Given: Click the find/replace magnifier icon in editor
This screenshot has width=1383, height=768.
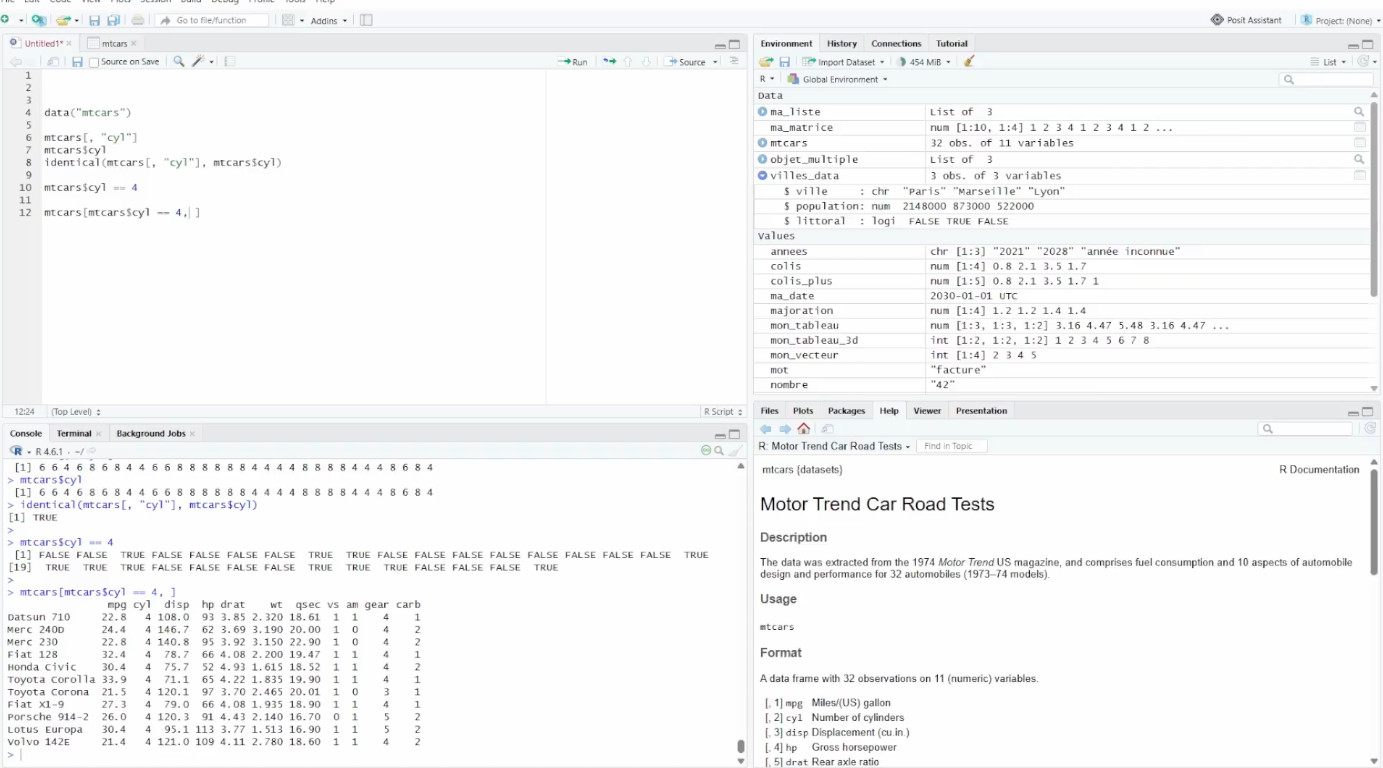Looking at the screenshot, I should (179, 62).
